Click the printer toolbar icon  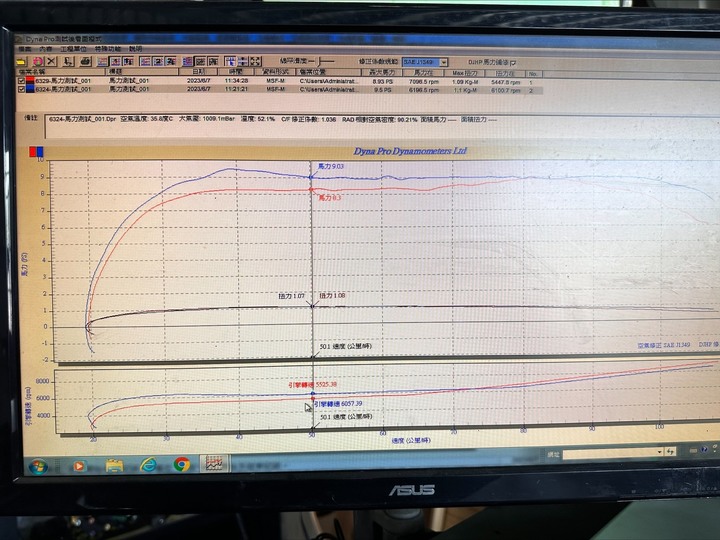pyautogui.click(x=86, y=61)
